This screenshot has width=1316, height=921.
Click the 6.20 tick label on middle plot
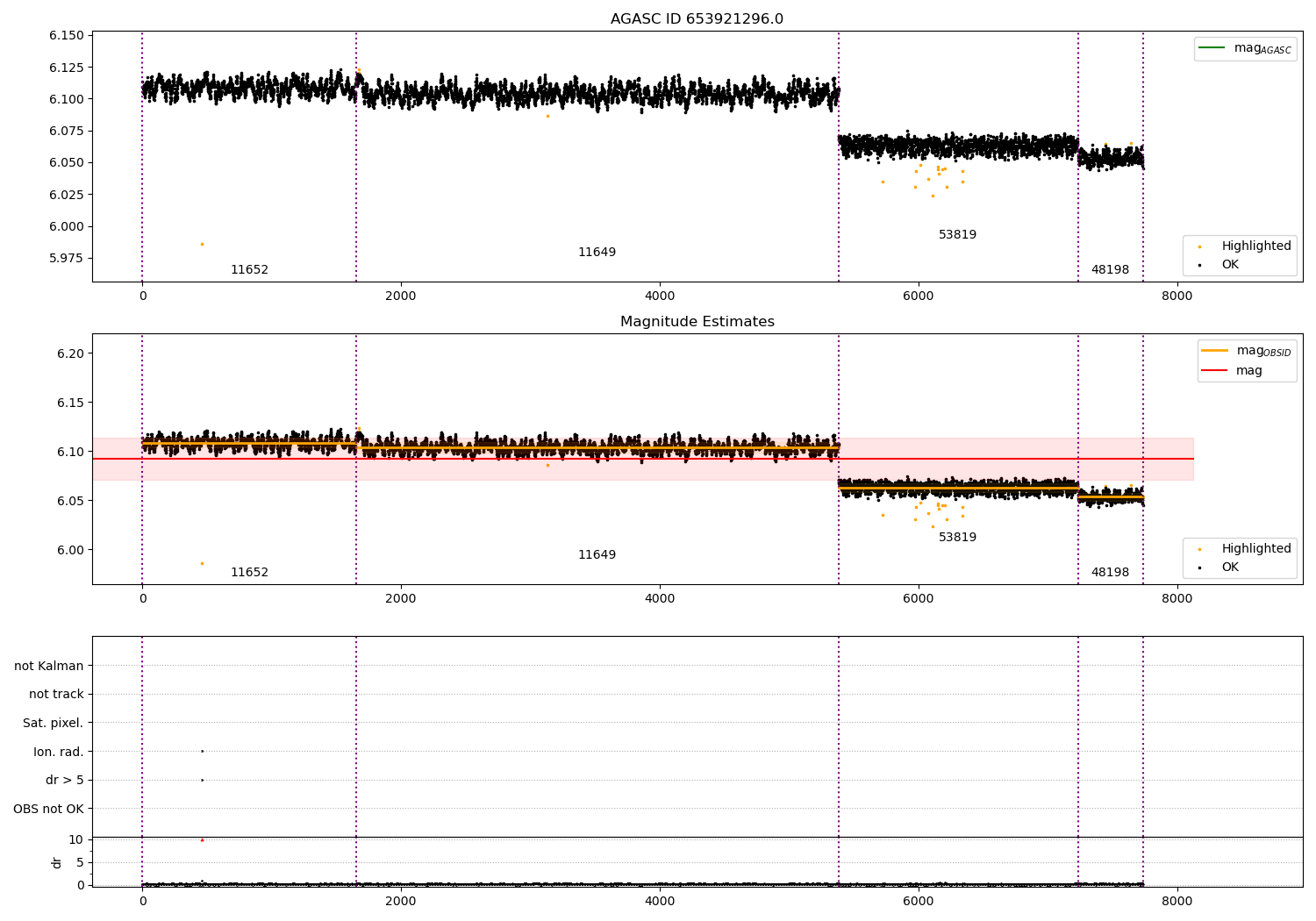pyautogui.click(x=70, y=353)
